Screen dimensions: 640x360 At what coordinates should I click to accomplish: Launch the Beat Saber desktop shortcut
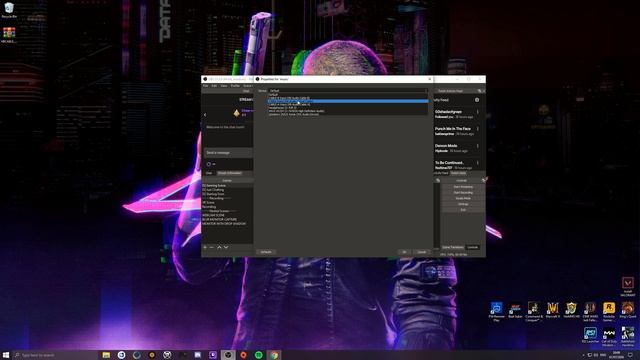[x=515, y=311]
